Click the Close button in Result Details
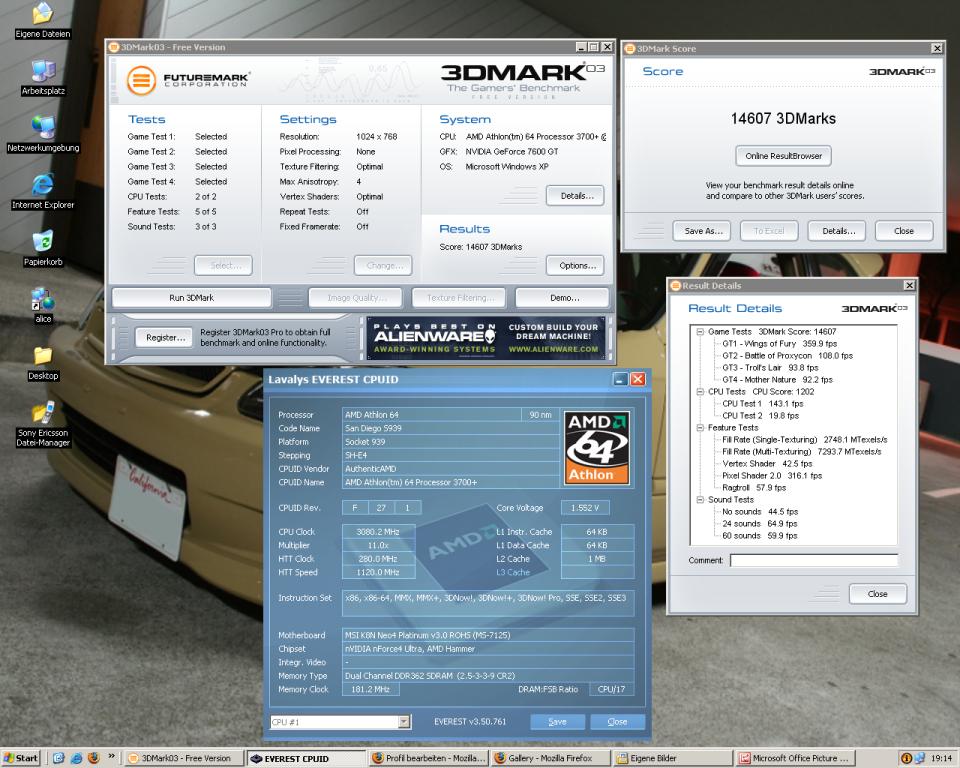Image resolution: width=960 pixels, height=768 pixels. (x=877, y=593)
